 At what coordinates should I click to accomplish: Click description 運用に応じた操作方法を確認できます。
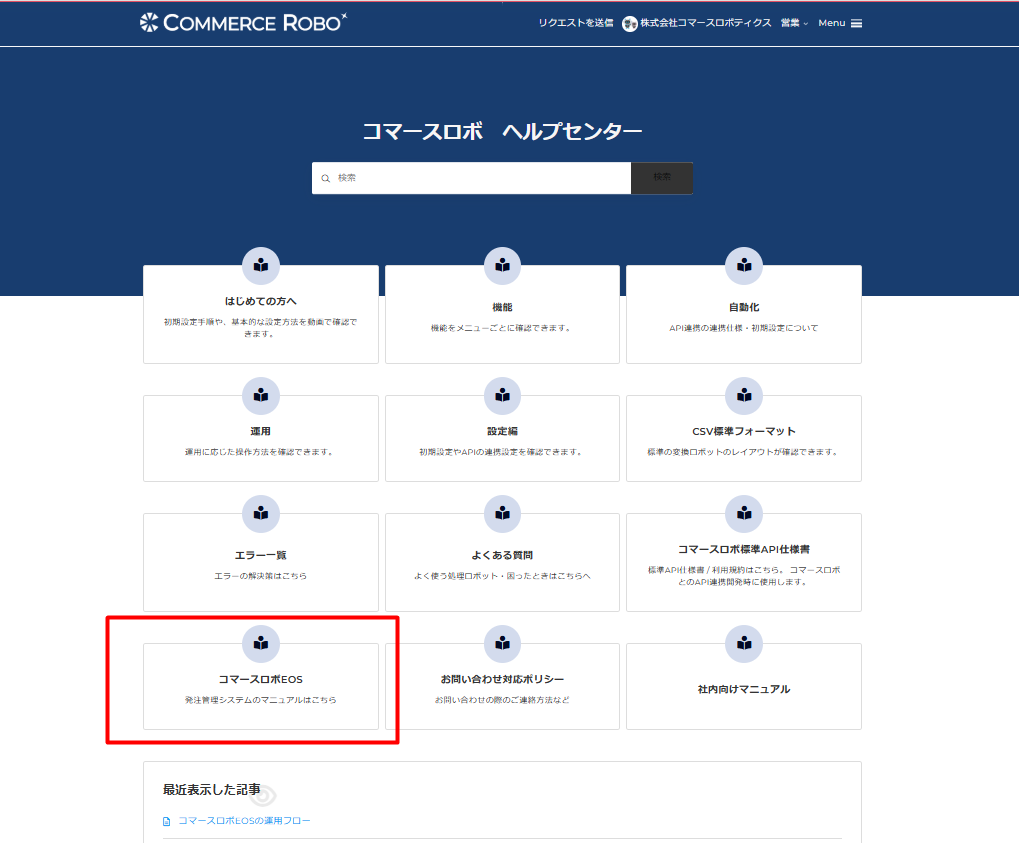(x=261, y=452)
